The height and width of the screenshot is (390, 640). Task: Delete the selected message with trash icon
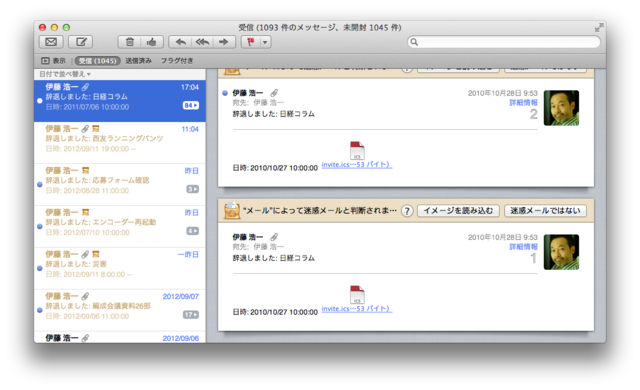[129, 42]
